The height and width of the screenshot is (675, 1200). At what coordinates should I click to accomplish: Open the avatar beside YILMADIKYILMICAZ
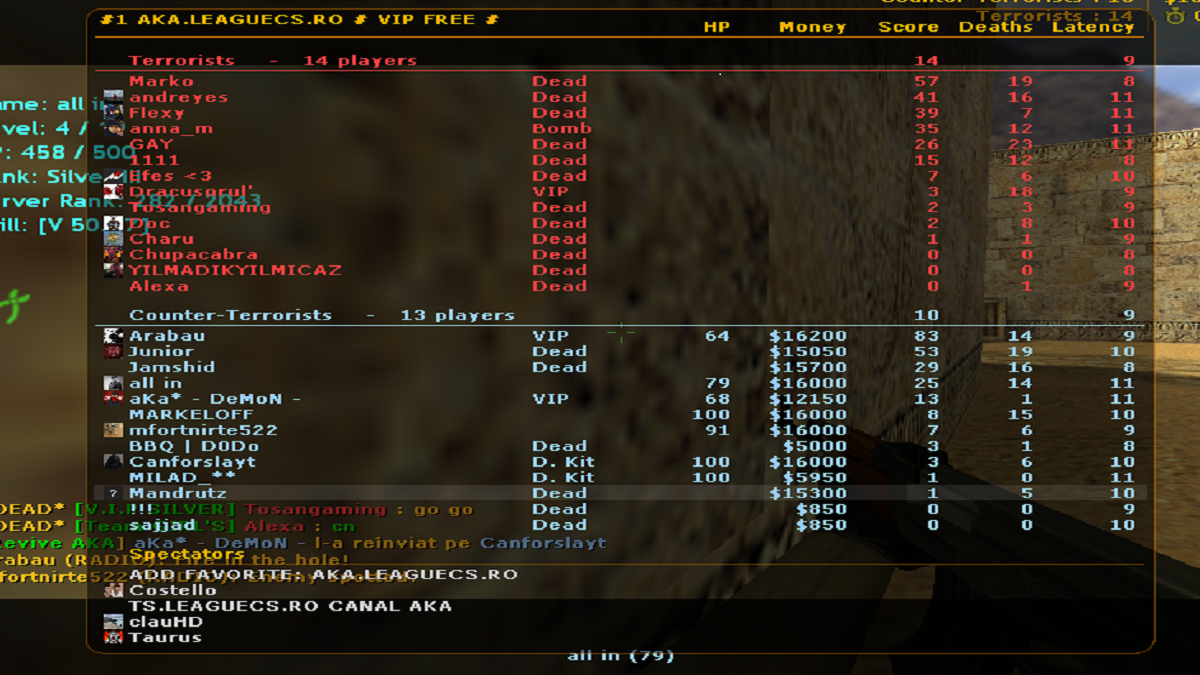[113, 270]
